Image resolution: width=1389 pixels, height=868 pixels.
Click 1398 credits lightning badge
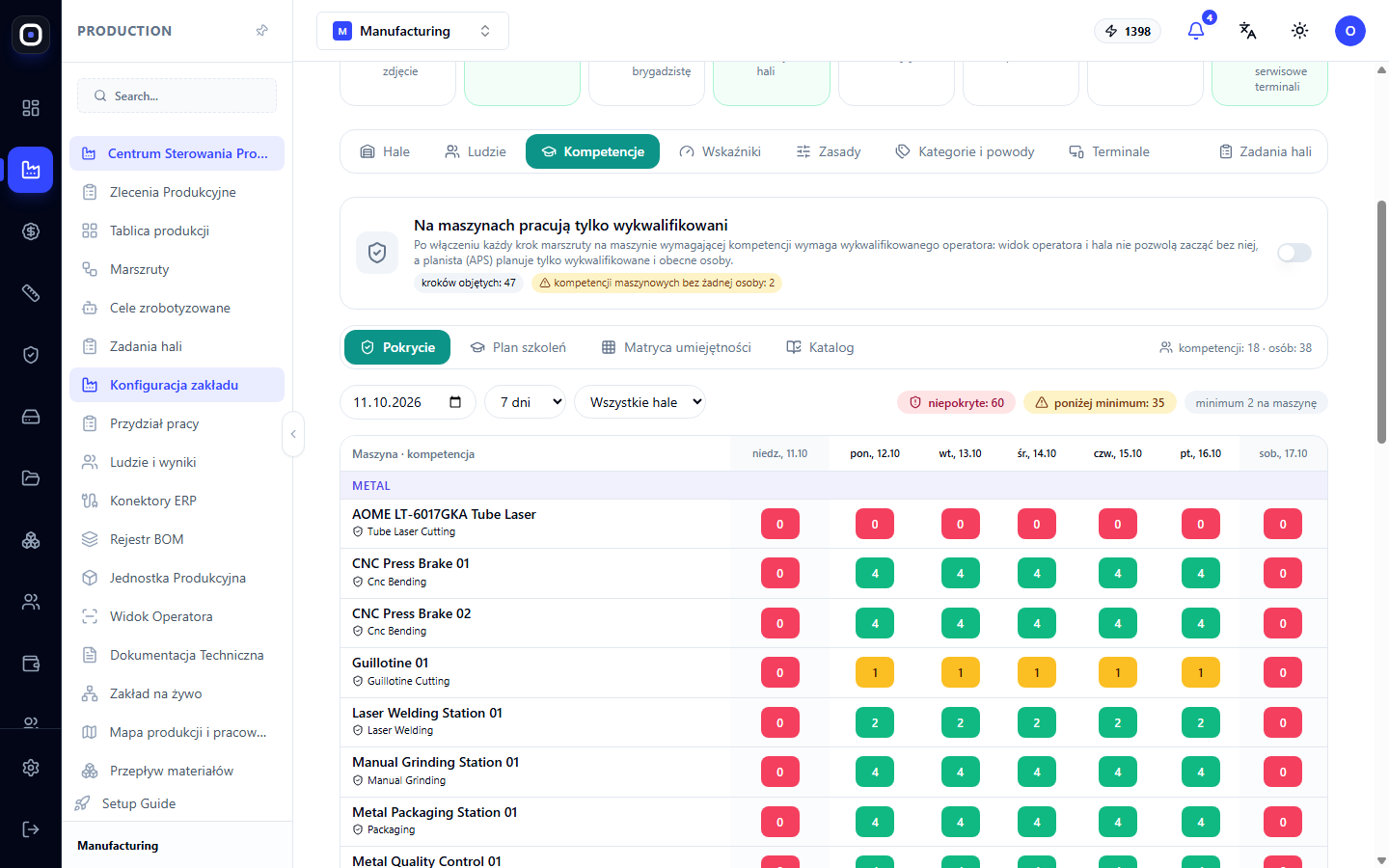1128,31
